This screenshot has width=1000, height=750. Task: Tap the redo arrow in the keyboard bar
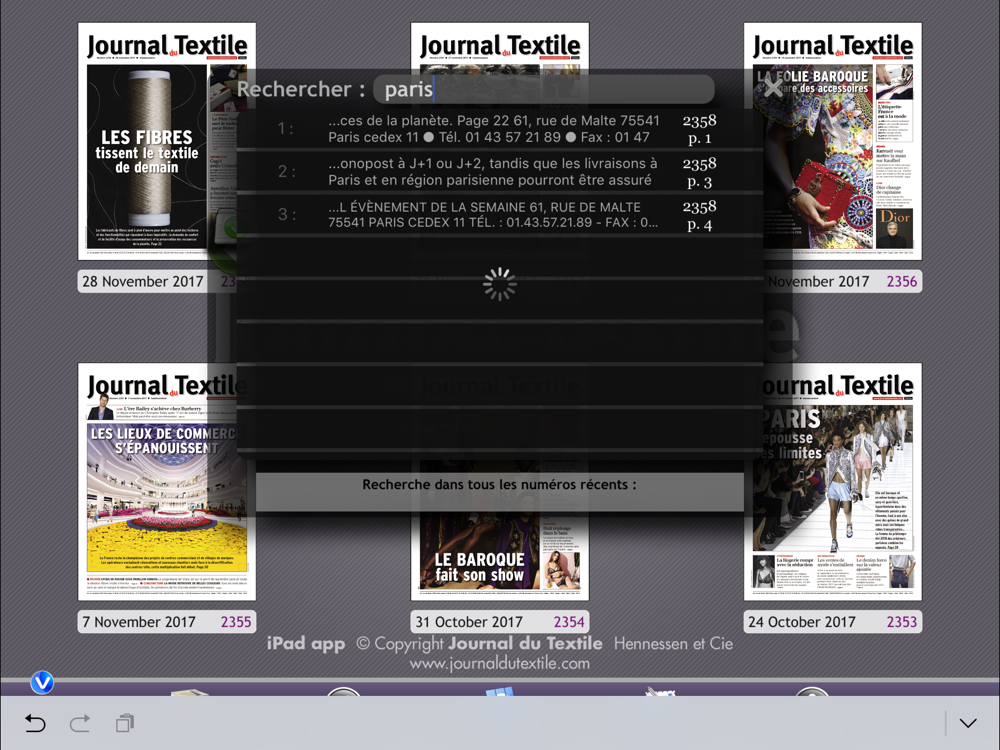[x=80, y=723]
